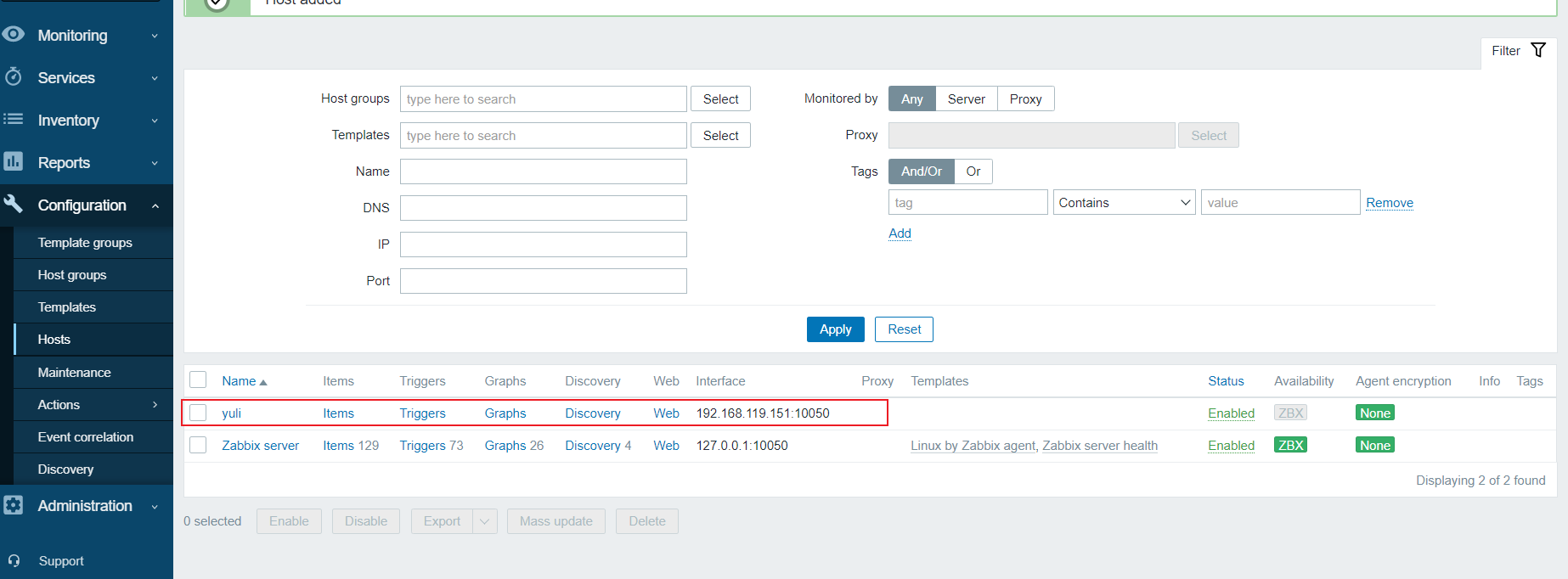Click Select next to Templates

coord(721,135)
